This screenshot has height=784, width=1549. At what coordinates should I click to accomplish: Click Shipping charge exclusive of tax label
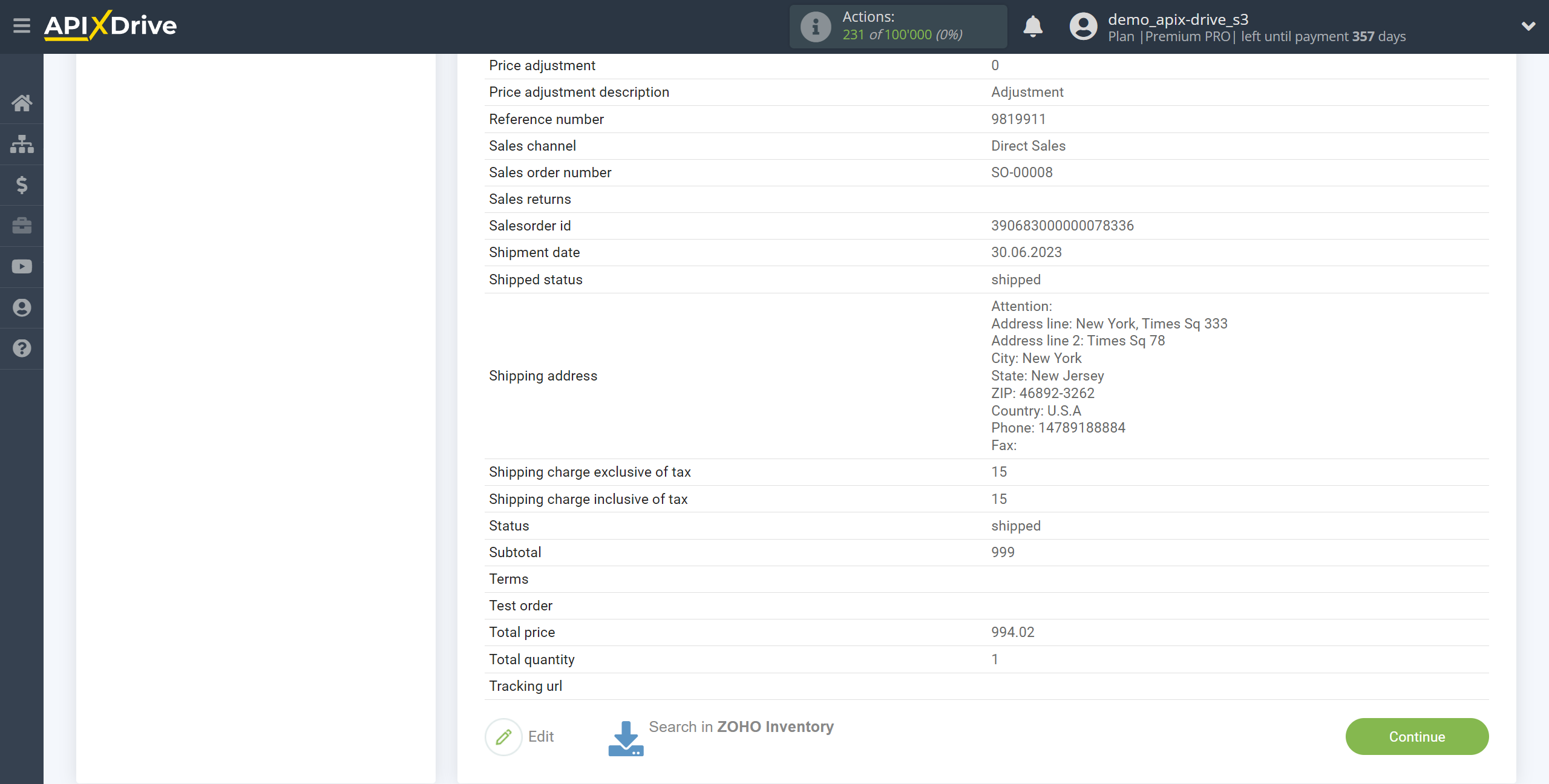coord(589,472)
